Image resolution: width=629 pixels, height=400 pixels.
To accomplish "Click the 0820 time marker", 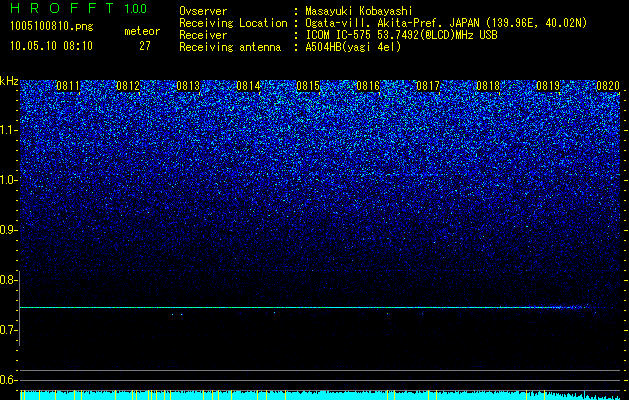I will tap(608, 86).
